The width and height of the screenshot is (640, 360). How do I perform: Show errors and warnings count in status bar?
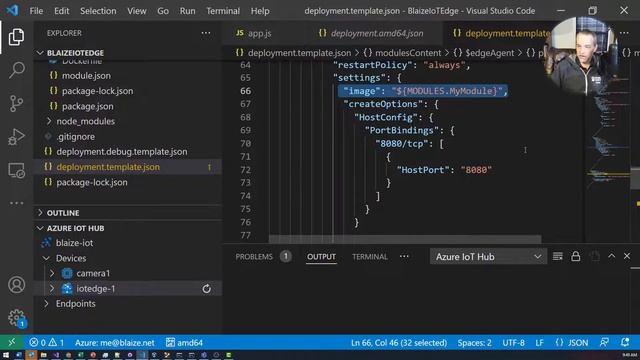(x=46, y=342)
